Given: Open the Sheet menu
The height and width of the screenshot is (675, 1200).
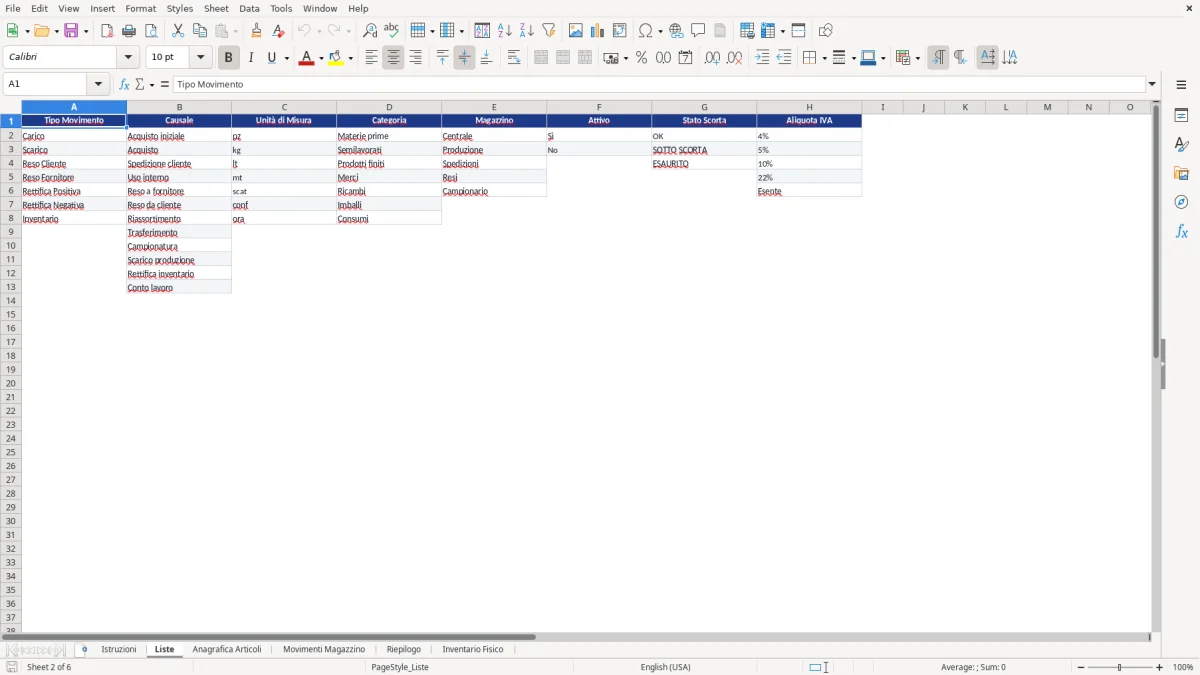Looking at the screenshot, I should coord(216,8).
